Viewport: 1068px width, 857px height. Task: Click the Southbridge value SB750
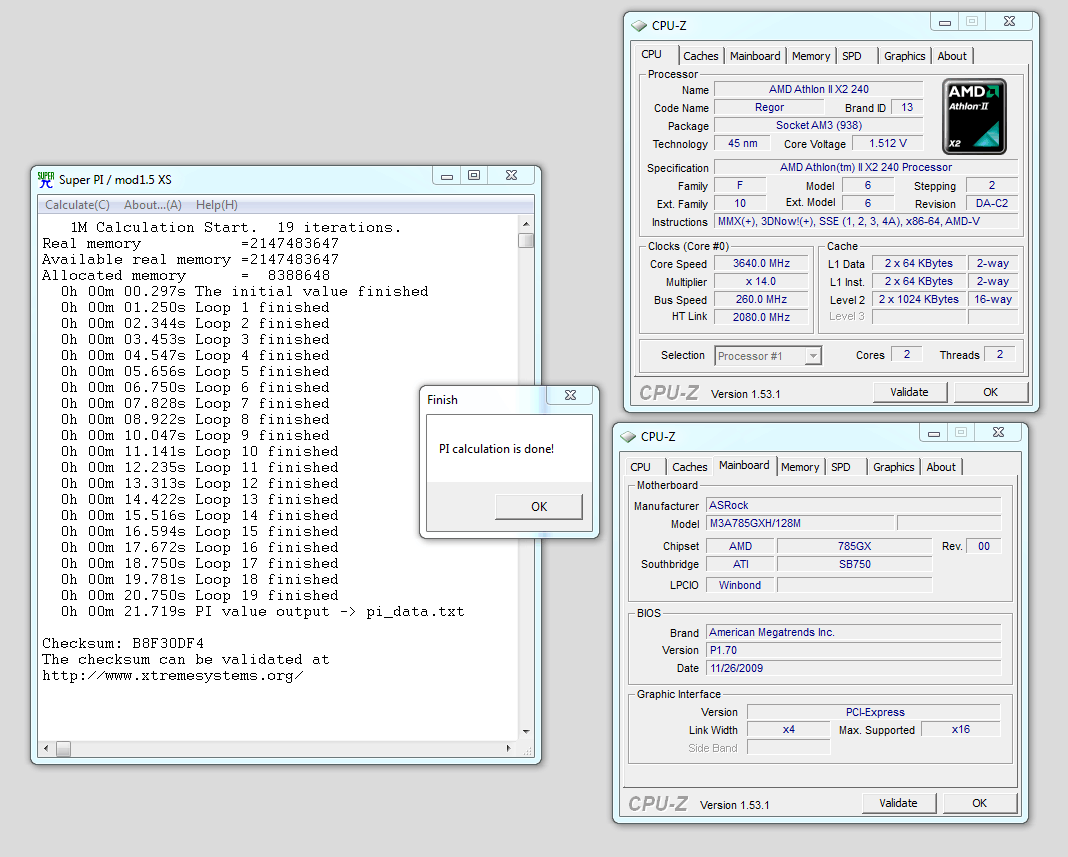coord(854,564)
